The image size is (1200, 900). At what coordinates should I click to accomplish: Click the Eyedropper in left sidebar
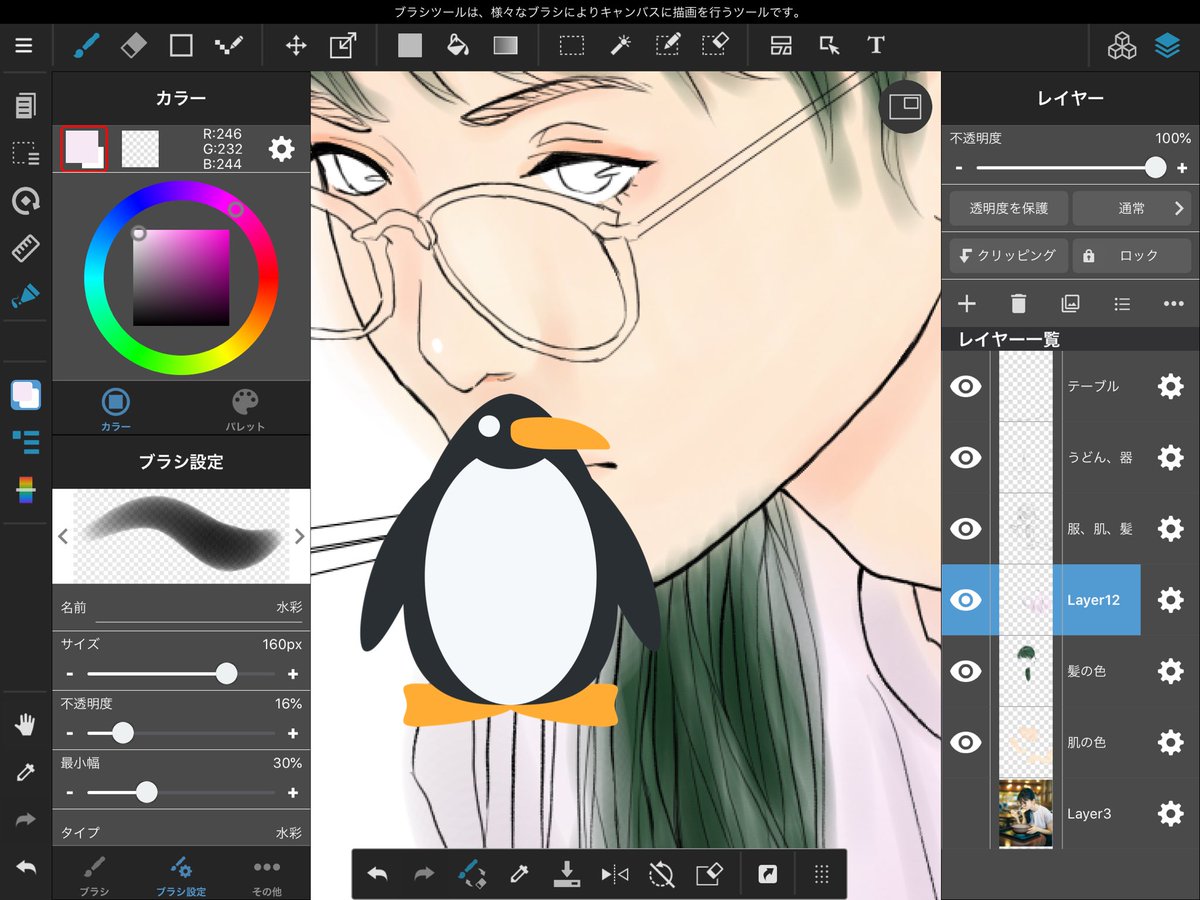(x=25, y=773)
